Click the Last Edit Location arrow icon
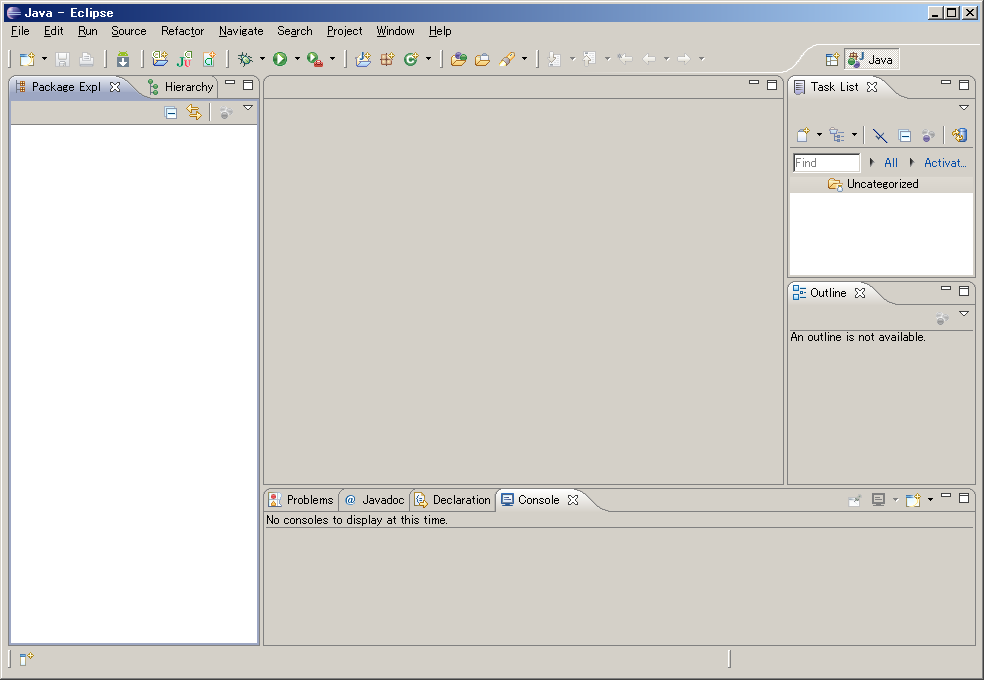 [x=625, y=59]
